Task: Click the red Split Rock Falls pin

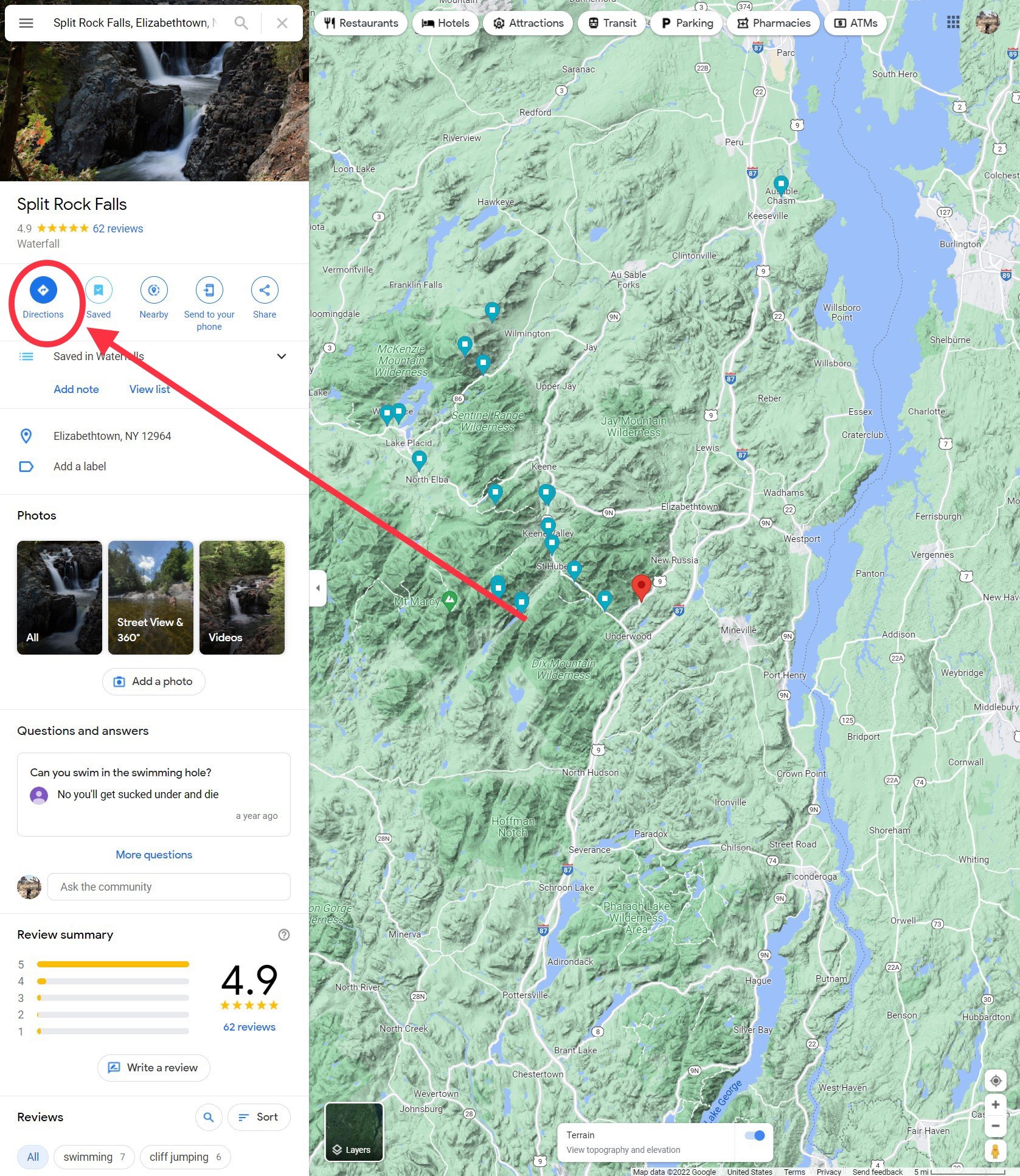Action: [x=641, y=588]
